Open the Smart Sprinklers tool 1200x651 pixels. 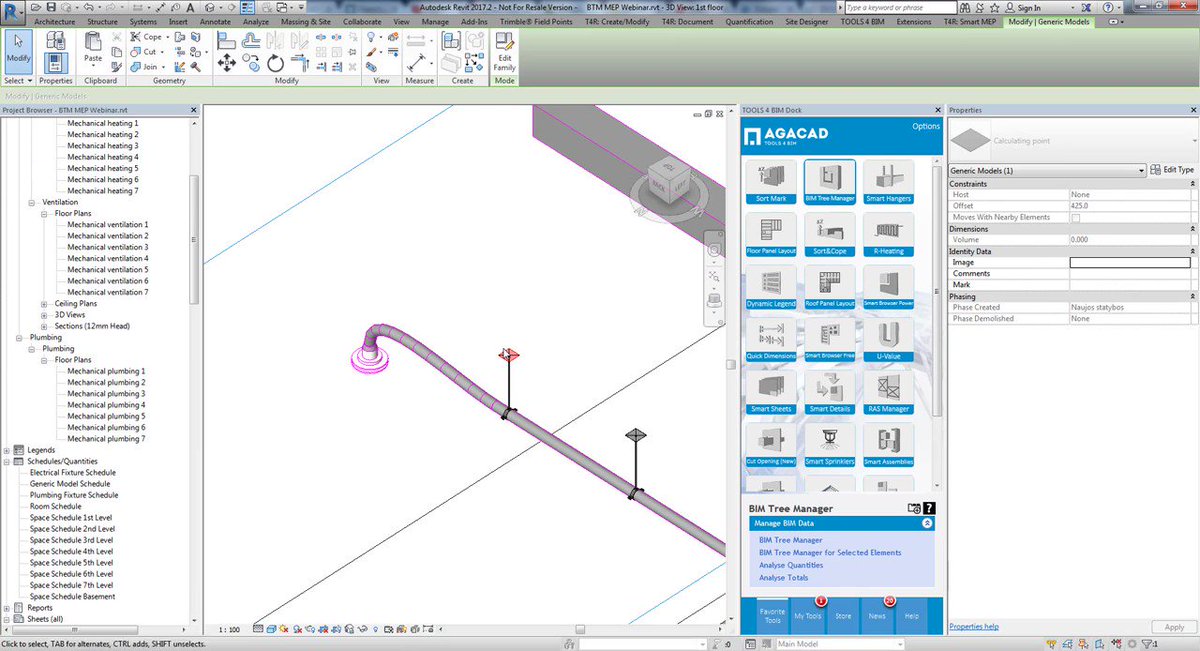click(x=829, y=446)
